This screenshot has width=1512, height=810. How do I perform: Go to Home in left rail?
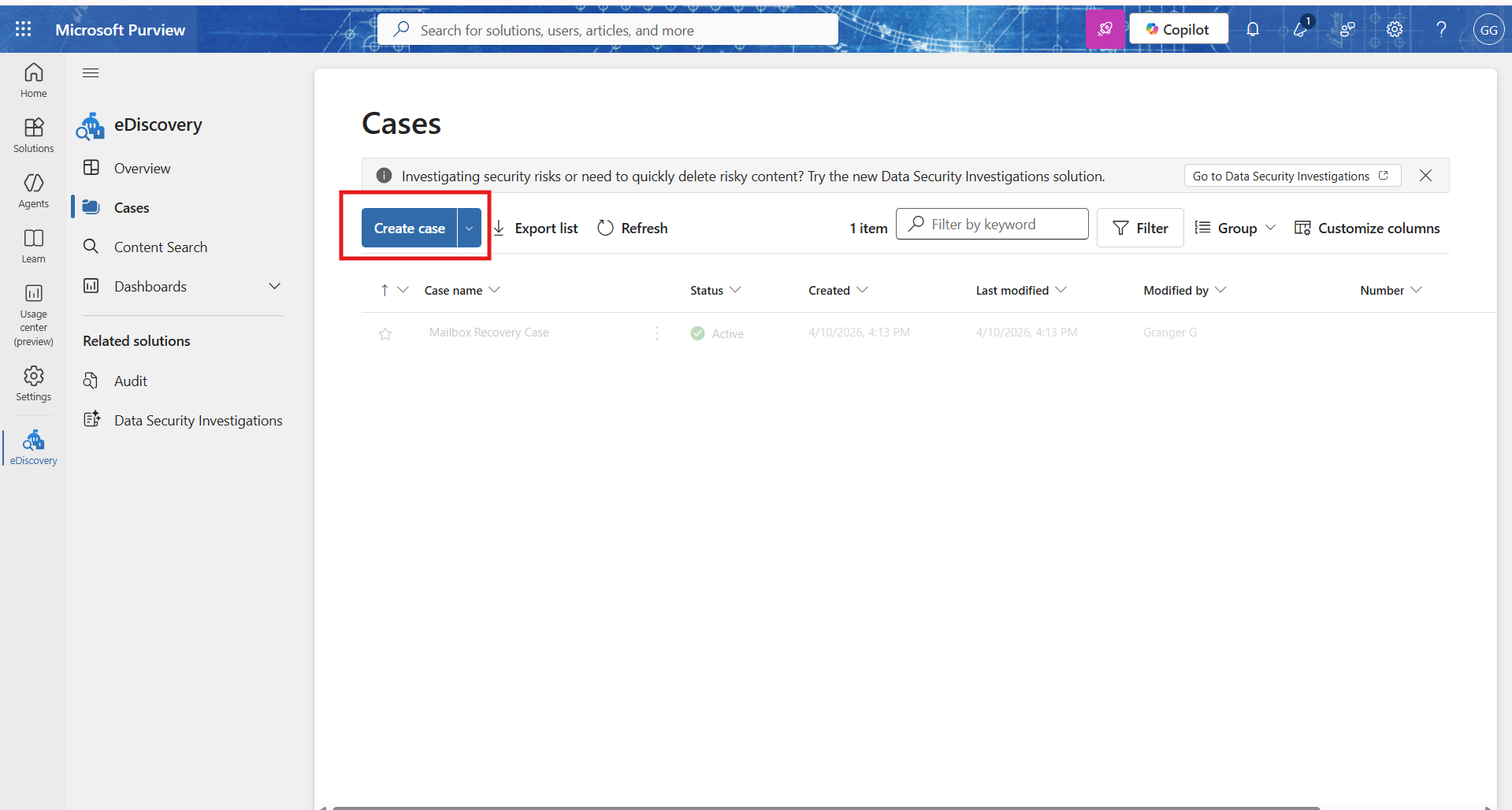(x=33, y=80)
